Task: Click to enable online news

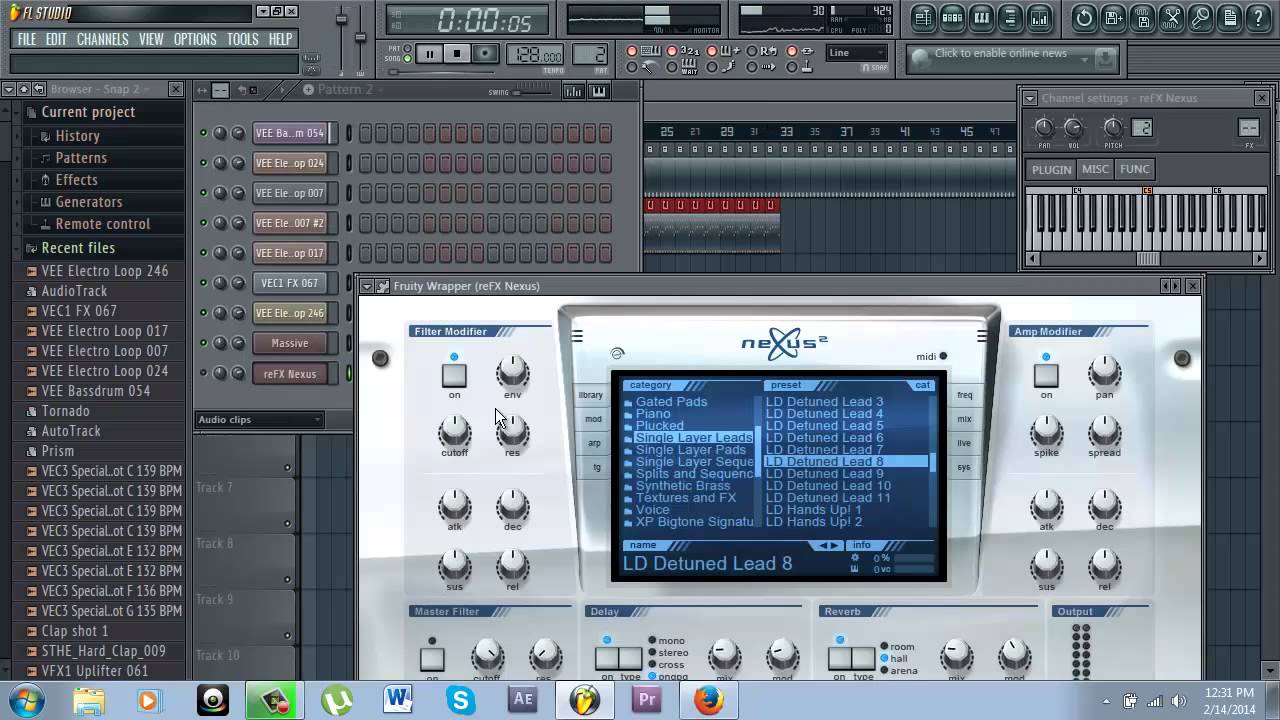Action: 1000,54
